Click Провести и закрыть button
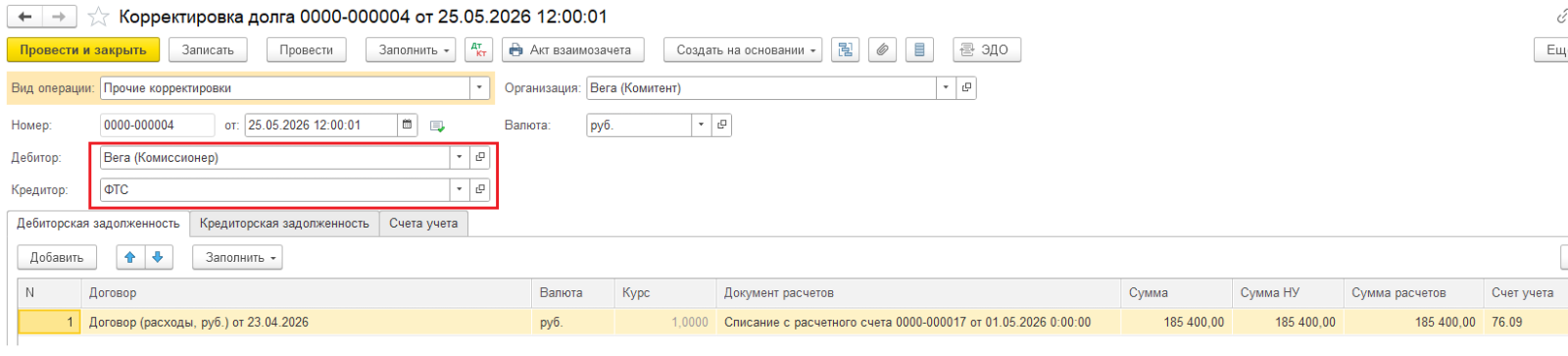This screenshot has width=1568, height=356. click(83, 50)
